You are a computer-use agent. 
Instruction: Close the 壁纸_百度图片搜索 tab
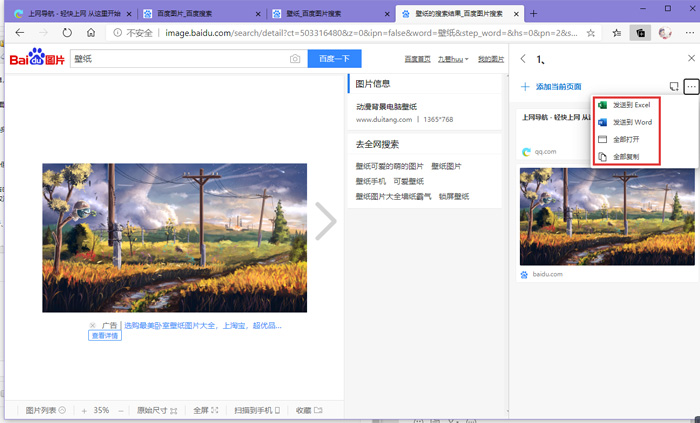387,14
